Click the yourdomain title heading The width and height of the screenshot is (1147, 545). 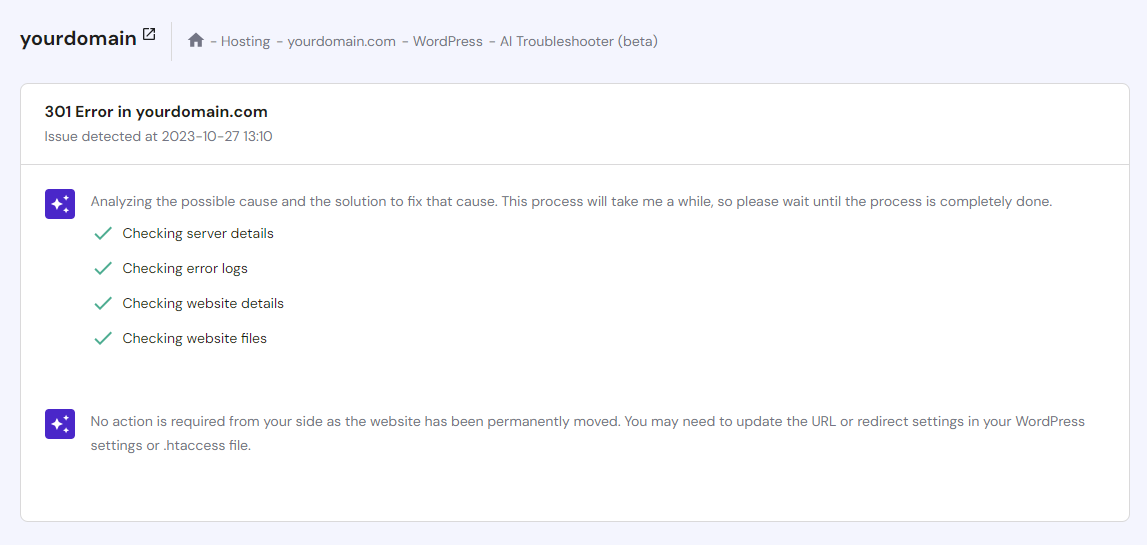[78, 39]
